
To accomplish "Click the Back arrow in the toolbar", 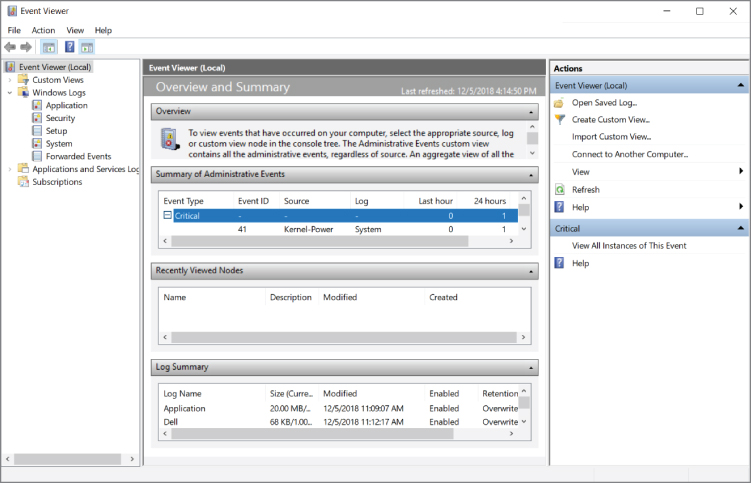I will coord(10,47).
